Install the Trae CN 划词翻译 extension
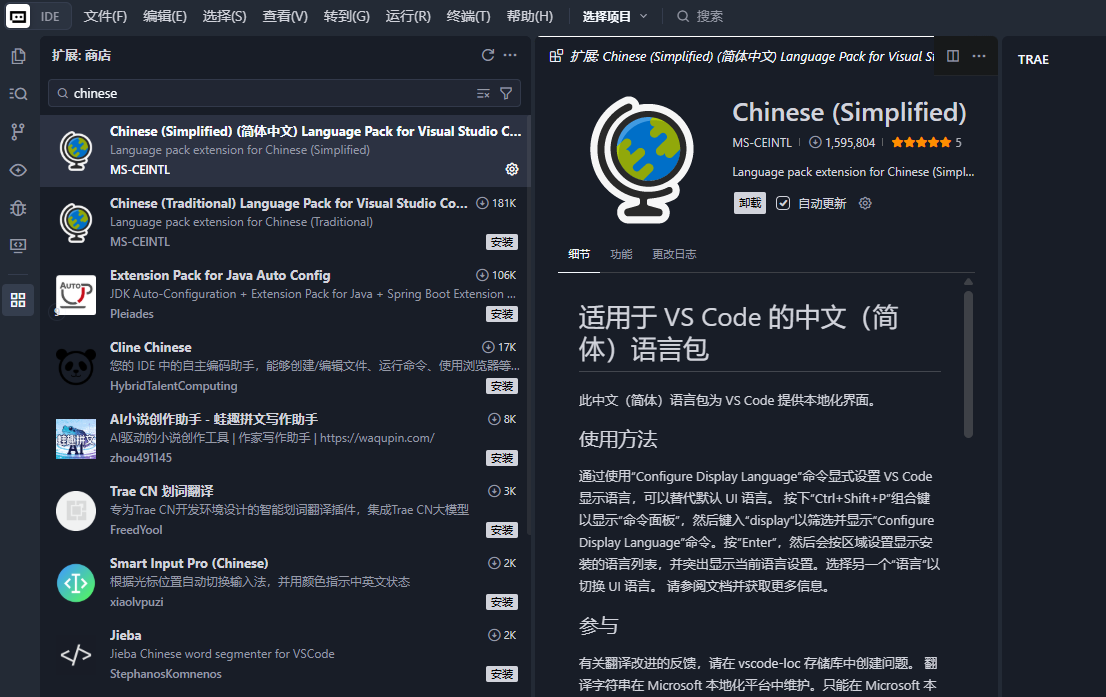This screenshot has height=697, width=1106. click(x=502, y=530)
